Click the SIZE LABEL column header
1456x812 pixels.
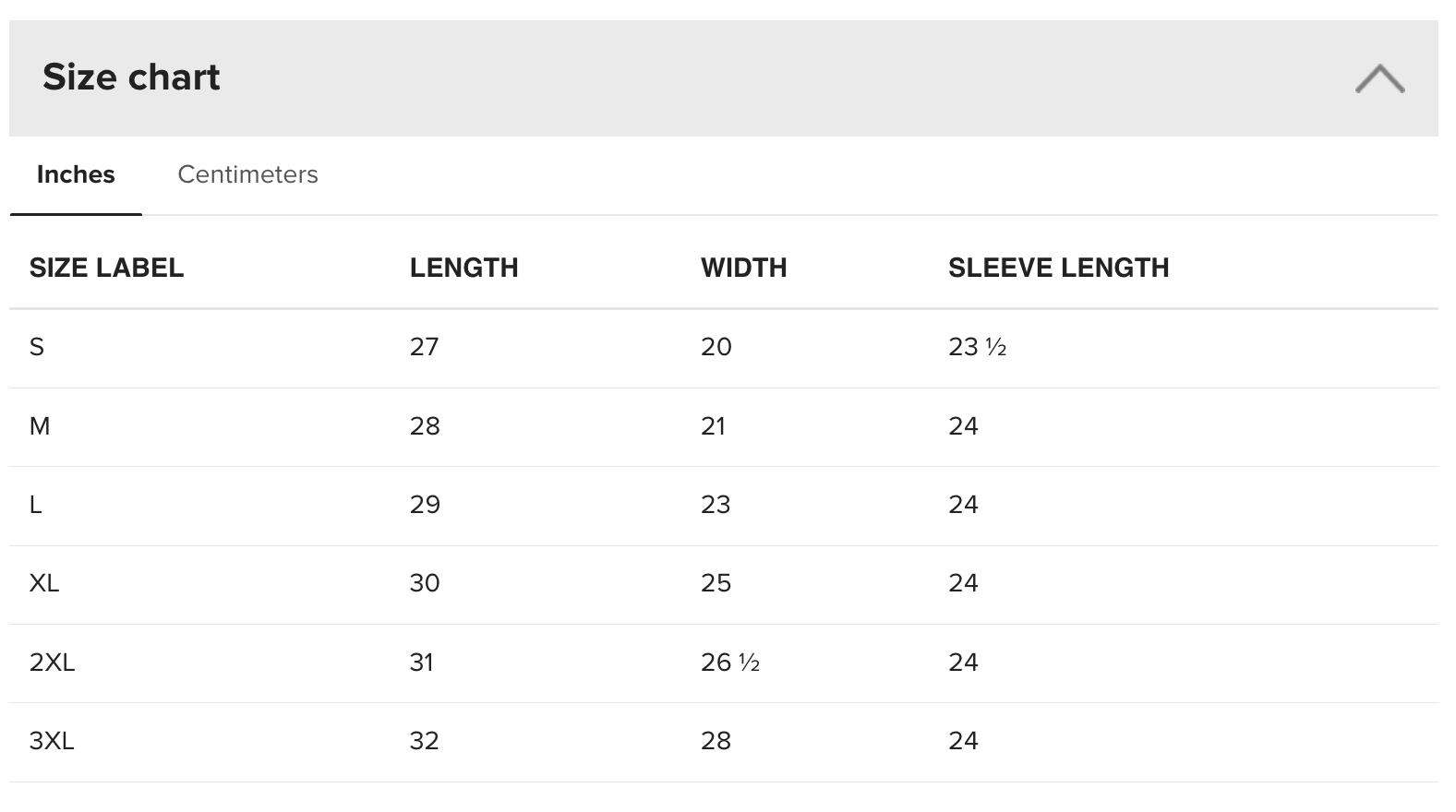point(106,268)
